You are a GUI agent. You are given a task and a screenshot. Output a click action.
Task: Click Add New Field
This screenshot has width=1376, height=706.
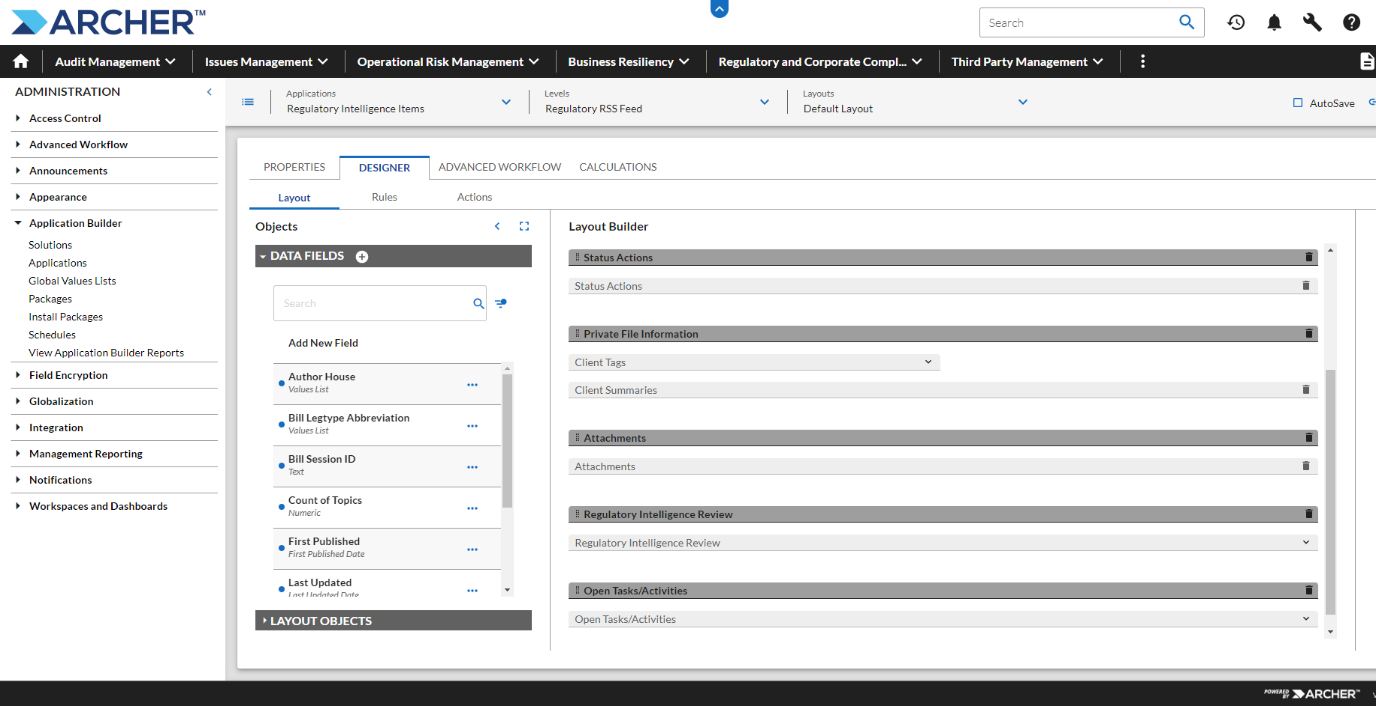[x=323, y=343]
